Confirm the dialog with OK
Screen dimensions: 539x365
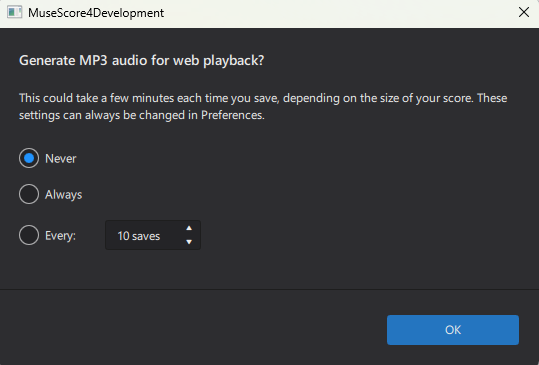(x=453, y=330)
